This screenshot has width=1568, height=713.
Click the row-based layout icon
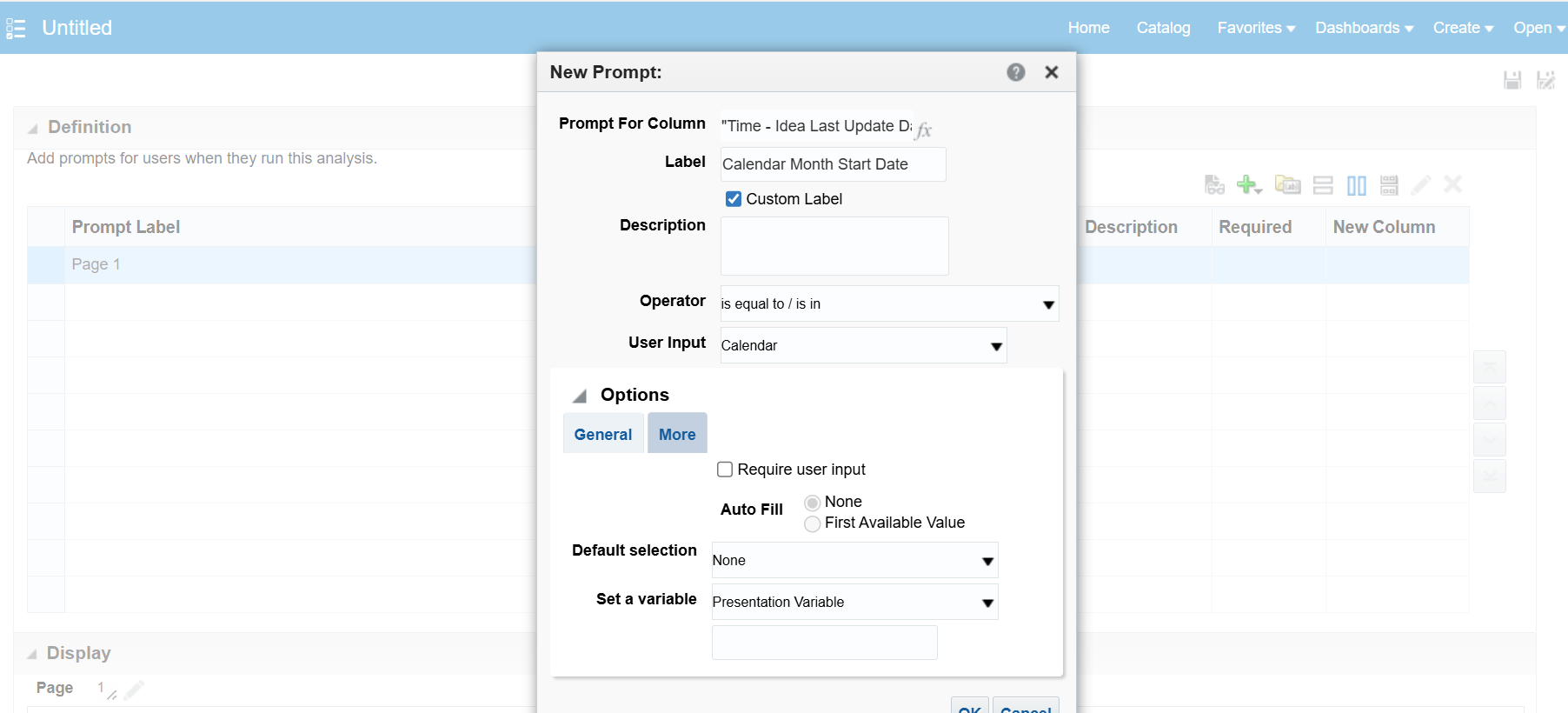pyautogui.click(x=1323, y=184)
